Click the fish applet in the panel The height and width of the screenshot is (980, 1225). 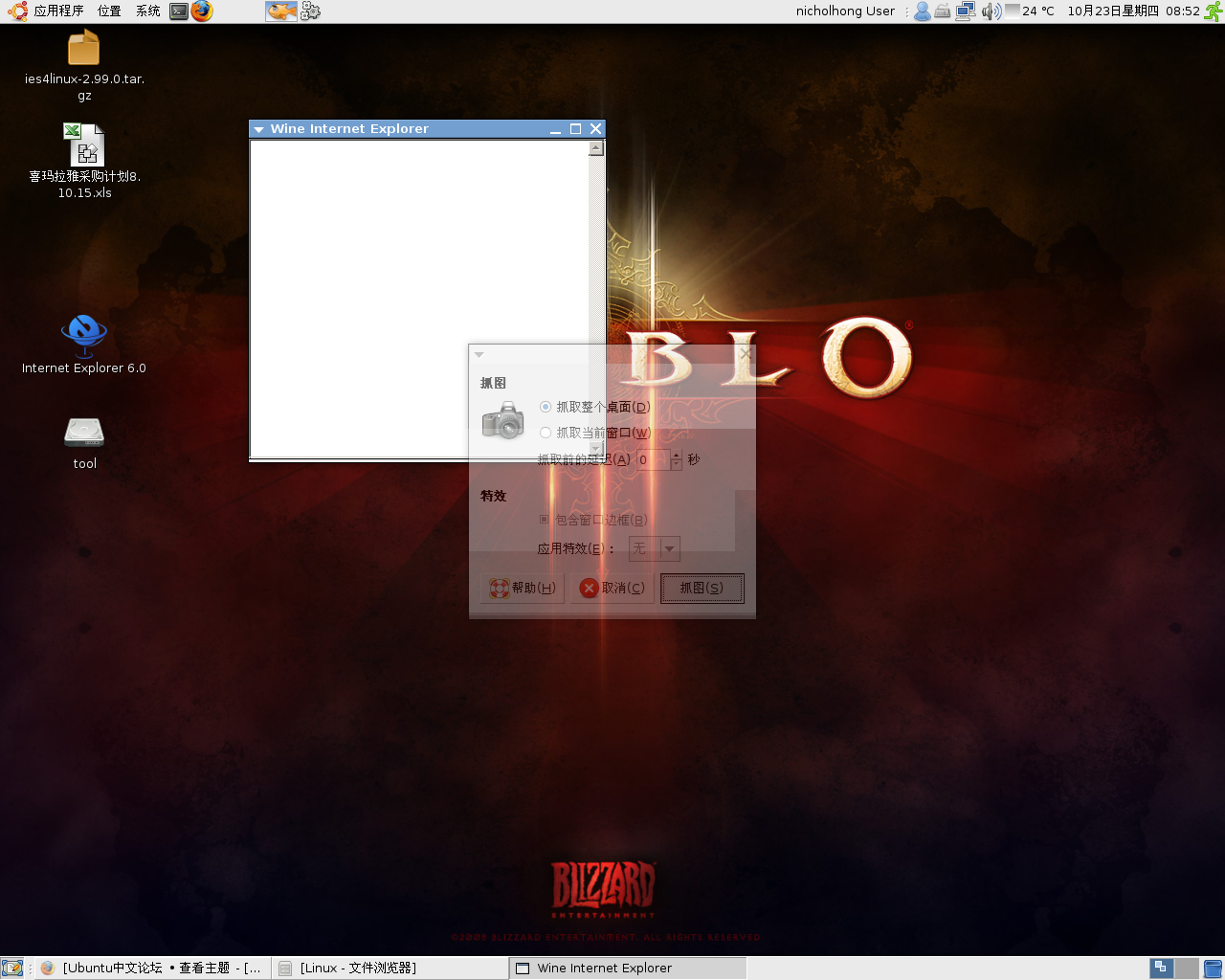pyautogui.click(x=281, y=11)
